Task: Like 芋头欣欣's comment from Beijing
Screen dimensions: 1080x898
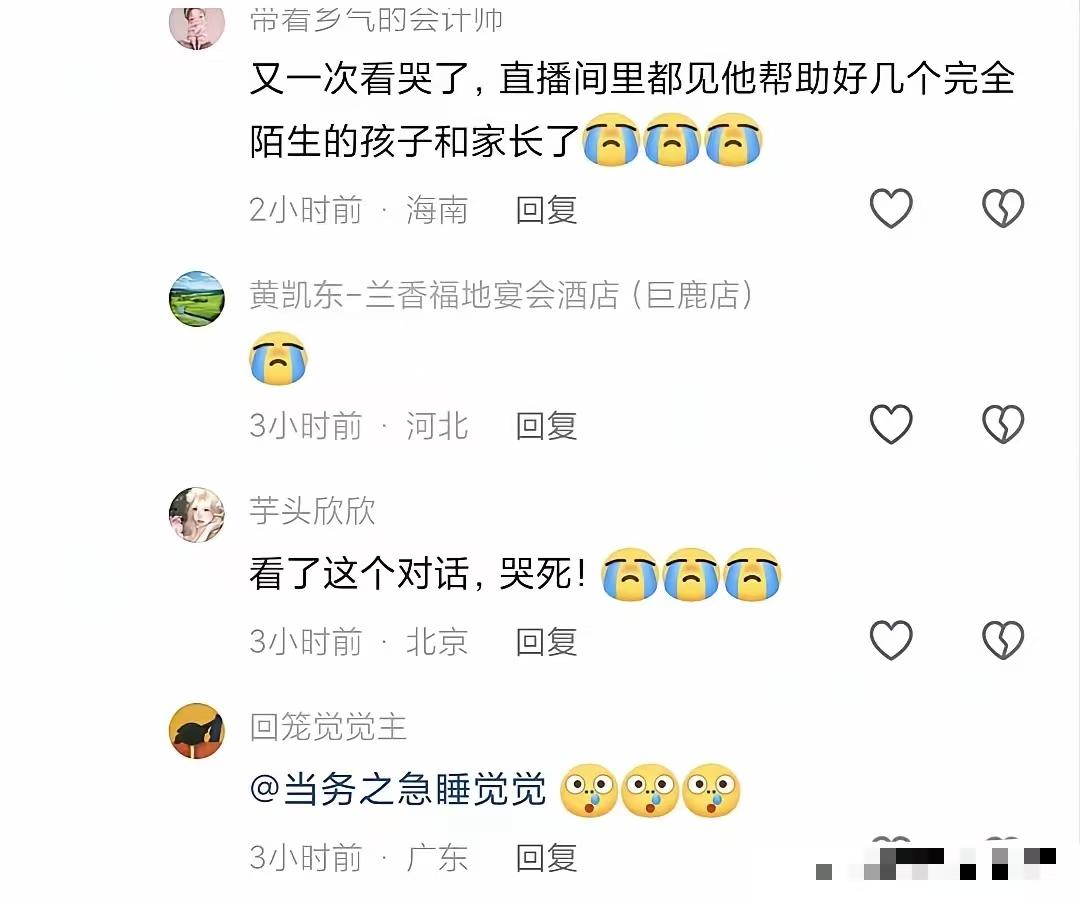Action: click(x=891, y=640)
